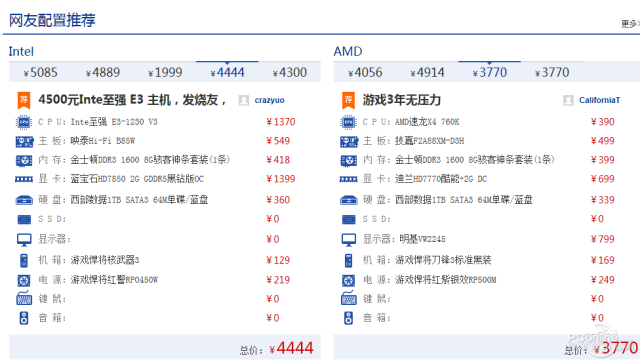Click the keyboard icon in the AMD list
640x364 pixels.
[349, 298]
